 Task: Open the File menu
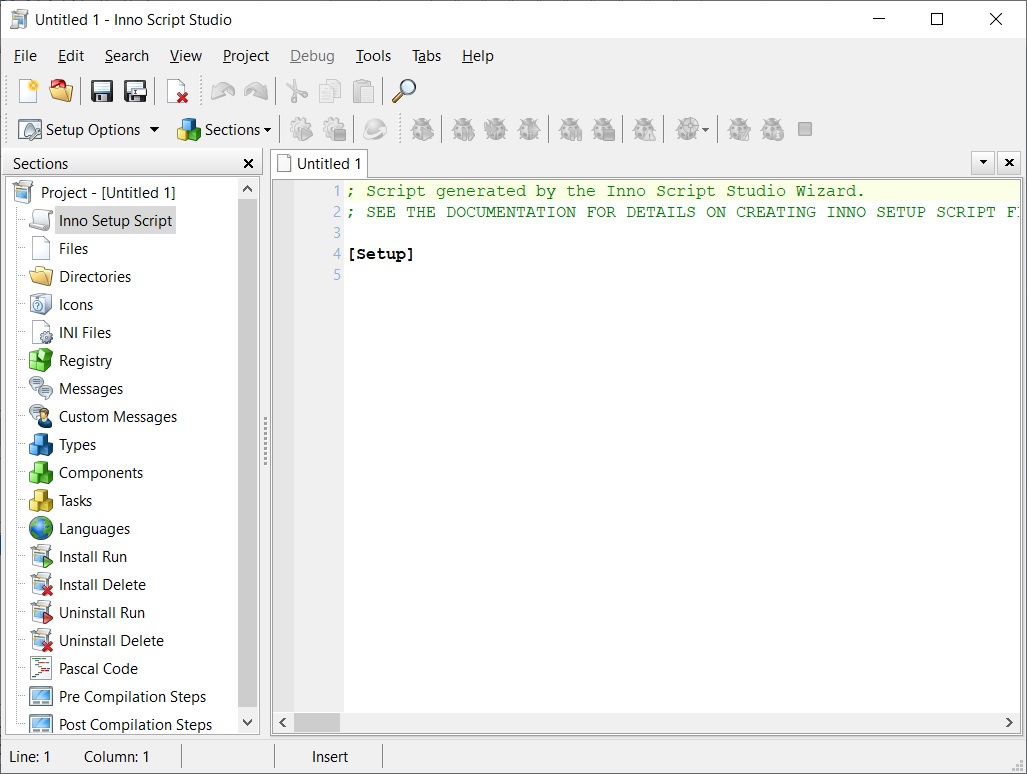pyautogui.click(x=26, y=56)
